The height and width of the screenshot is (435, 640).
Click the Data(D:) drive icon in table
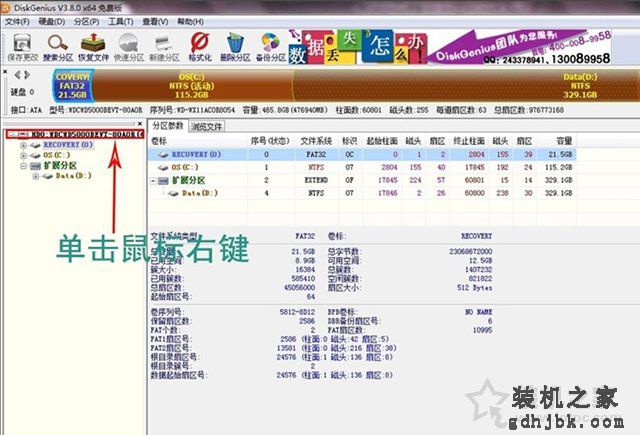[173, 193]
